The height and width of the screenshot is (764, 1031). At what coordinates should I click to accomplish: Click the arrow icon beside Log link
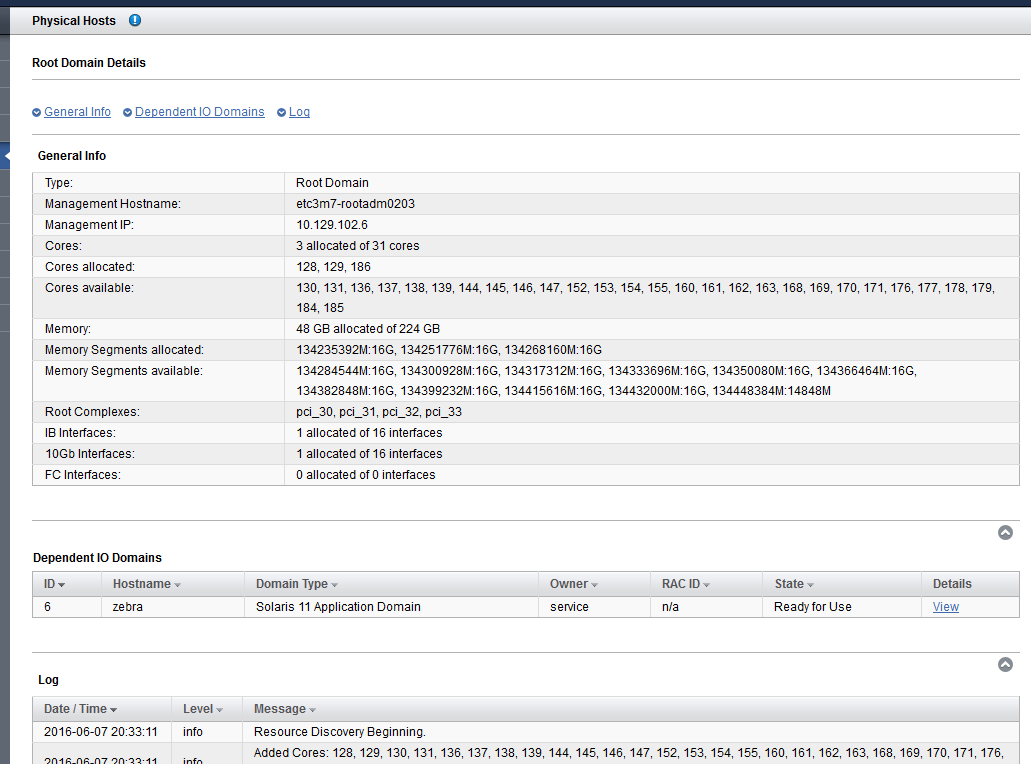(x=281, y=112)
